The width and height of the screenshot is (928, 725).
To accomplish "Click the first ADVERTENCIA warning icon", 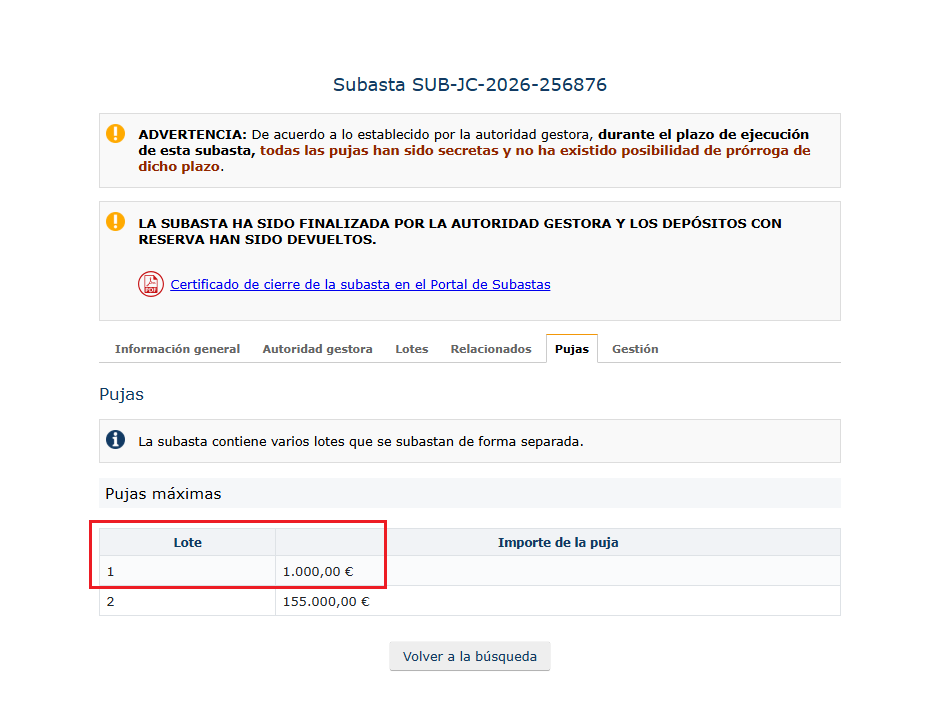I will click(x=115, y=133).
